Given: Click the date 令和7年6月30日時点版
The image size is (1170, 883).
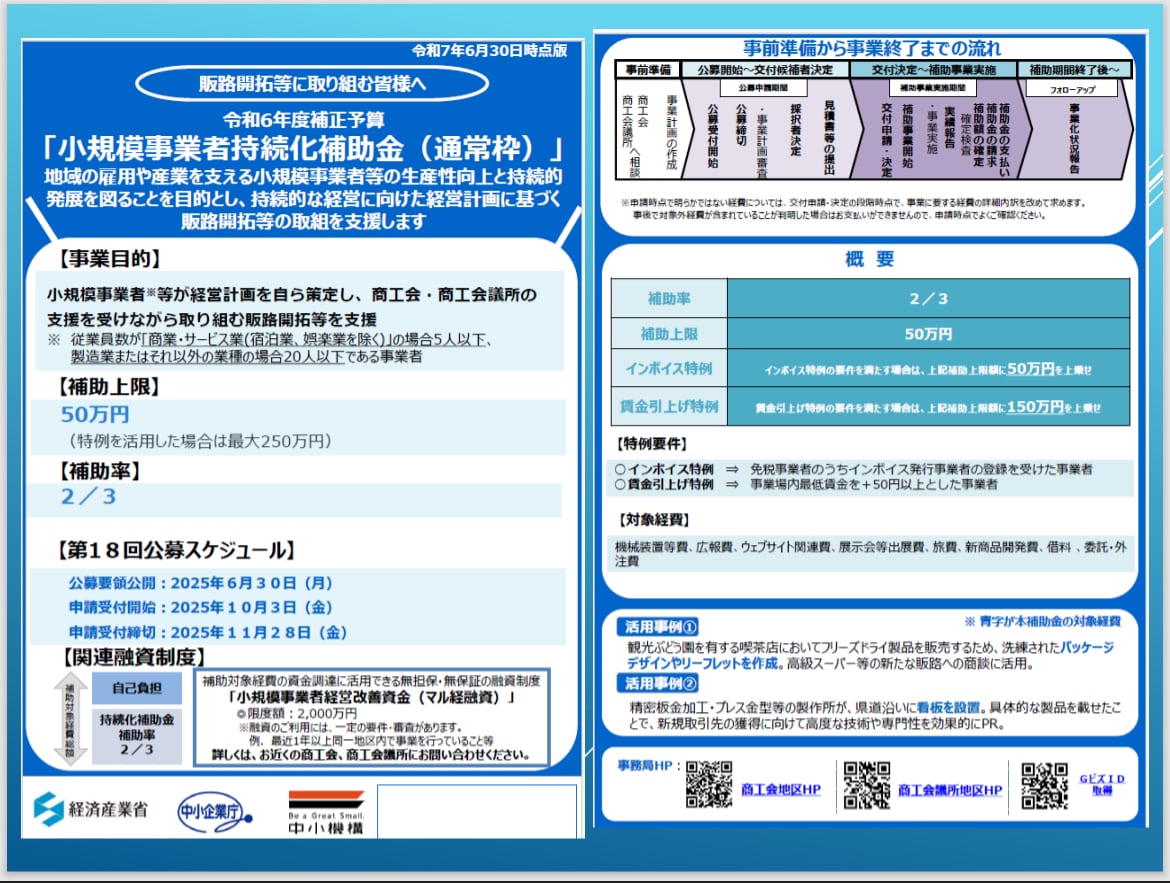Looking at the screenshot, I should click(489, 51).
